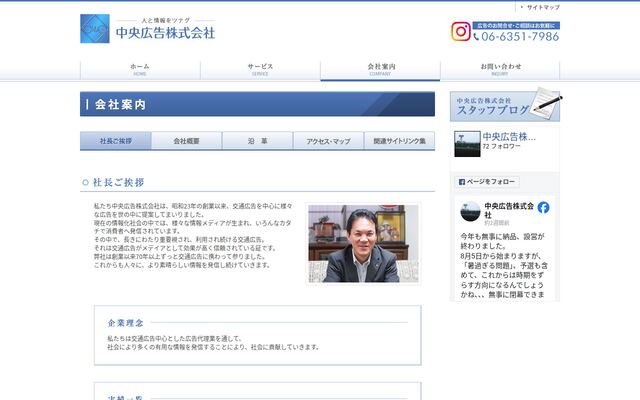Click 72 フォロワー text
The width and height of the screenshot is (640, 400).
click(x=501, y=146)
